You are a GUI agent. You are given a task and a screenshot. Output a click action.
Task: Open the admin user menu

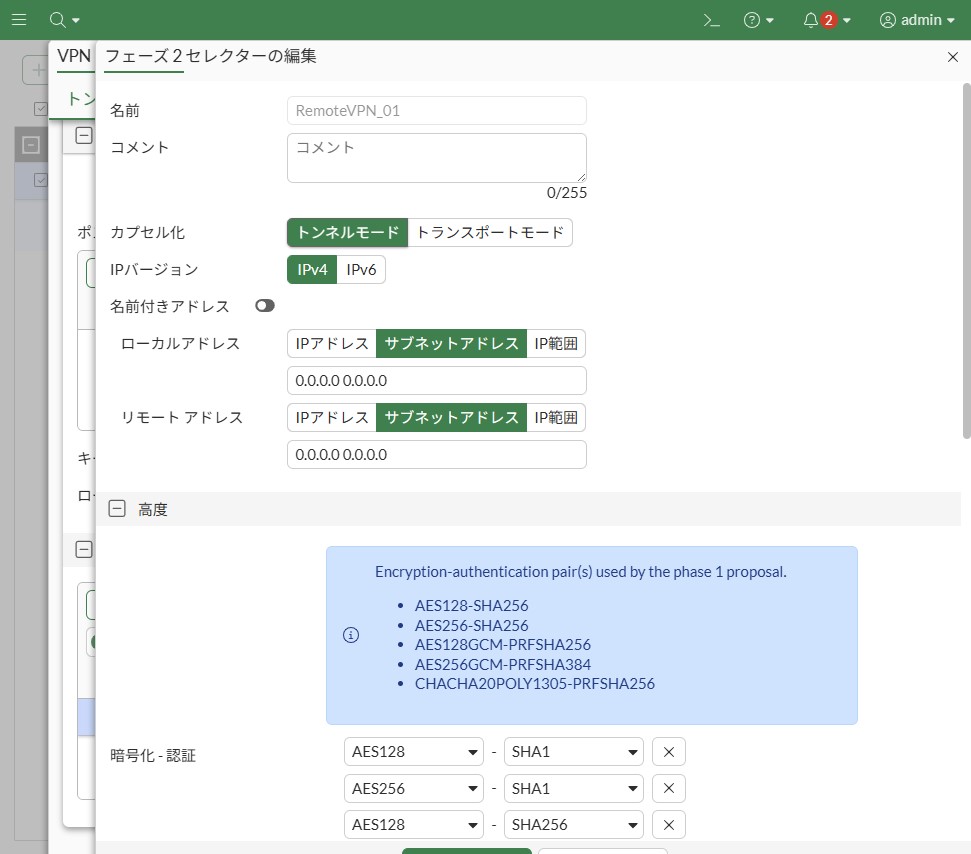[x=916, y=20]
